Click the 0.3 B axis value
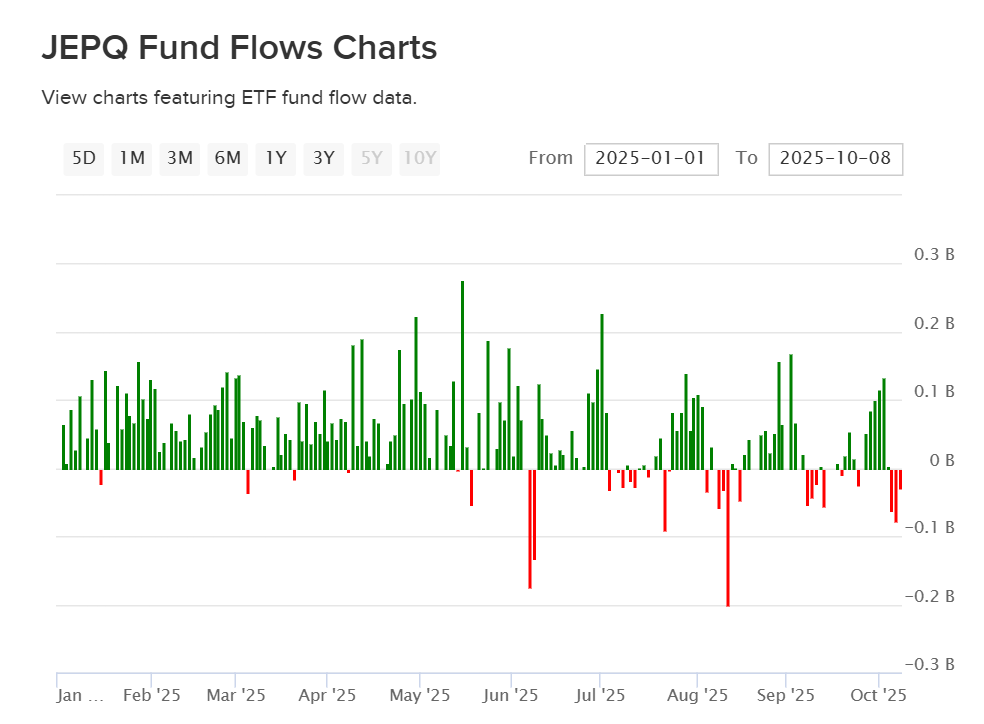Image resolution: width=984 pixels, height=724 pixels. pyautogui.click(x=934, y=255)
